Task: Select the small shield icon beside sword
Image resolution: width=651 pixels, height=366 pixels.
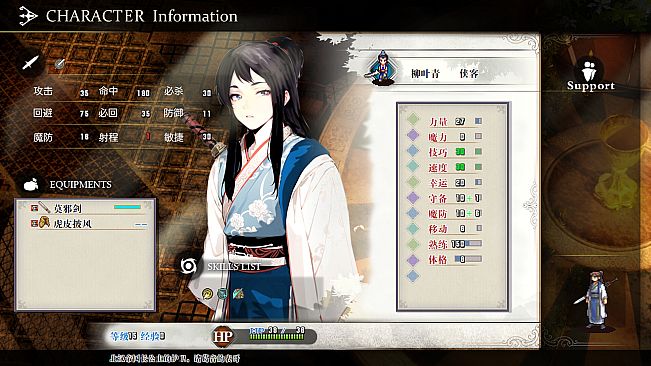Action: tap(60, 63)
